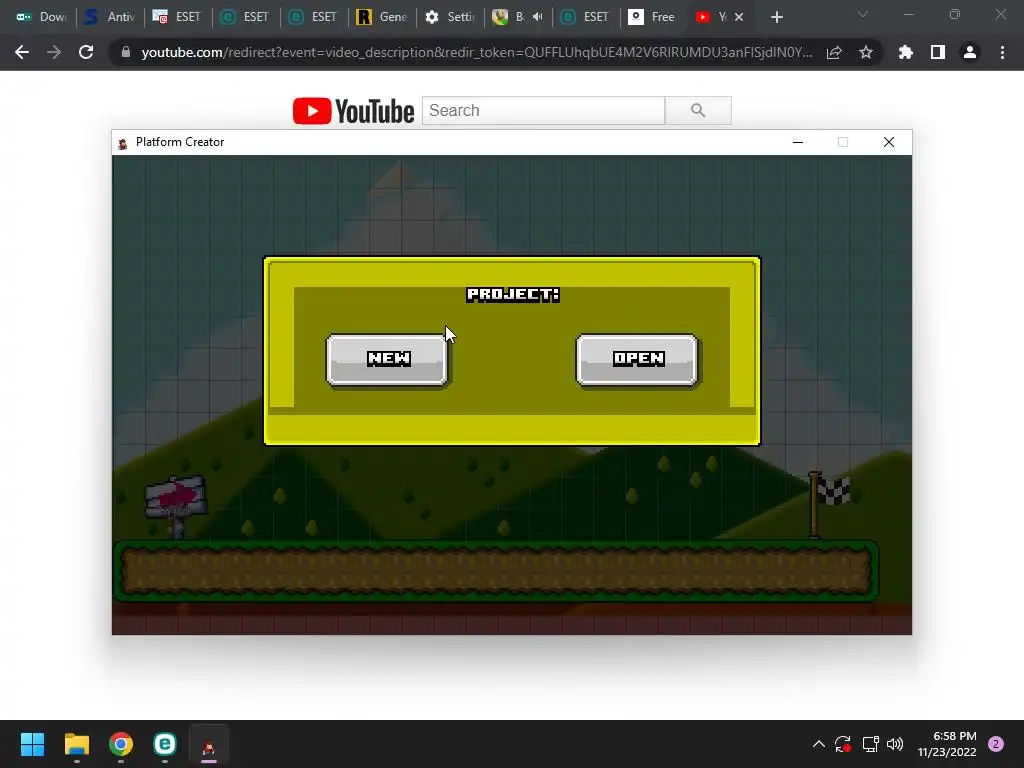The height and width of the screenshot is (768, 1024).
Task: Close the Platform Creator window
Action: coord(889,142)
